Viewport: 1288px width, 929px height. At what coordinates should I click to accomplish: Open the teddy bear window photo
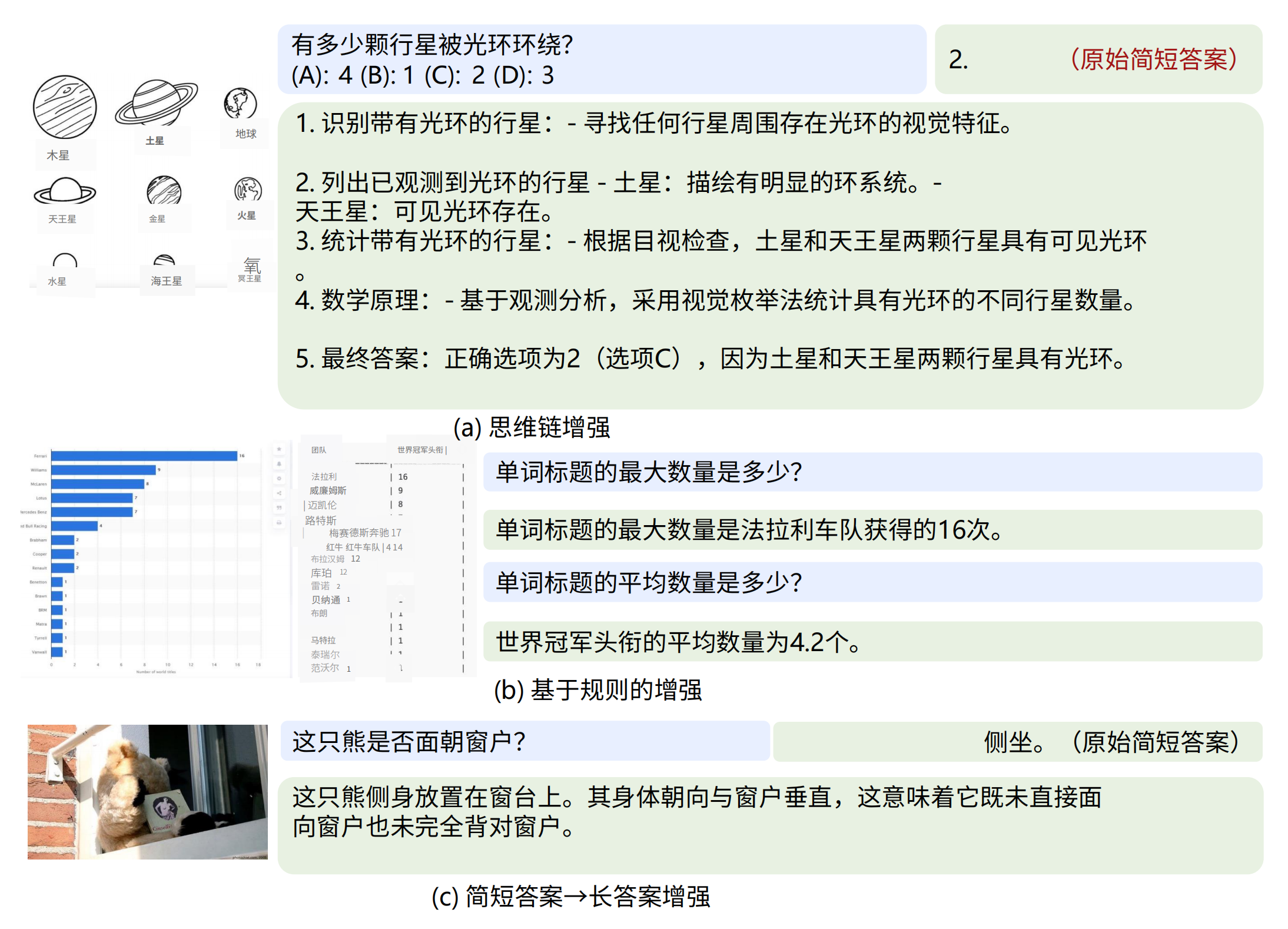[x=147, y=791]
